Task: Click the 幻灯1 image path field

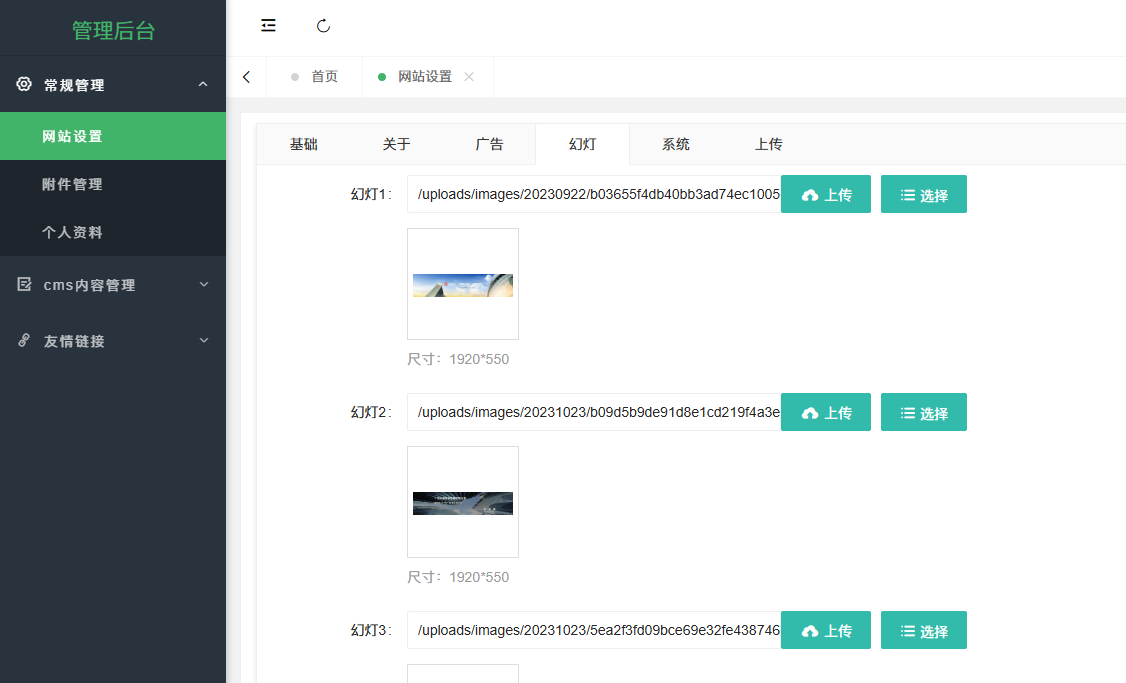Action: point(594,194)
